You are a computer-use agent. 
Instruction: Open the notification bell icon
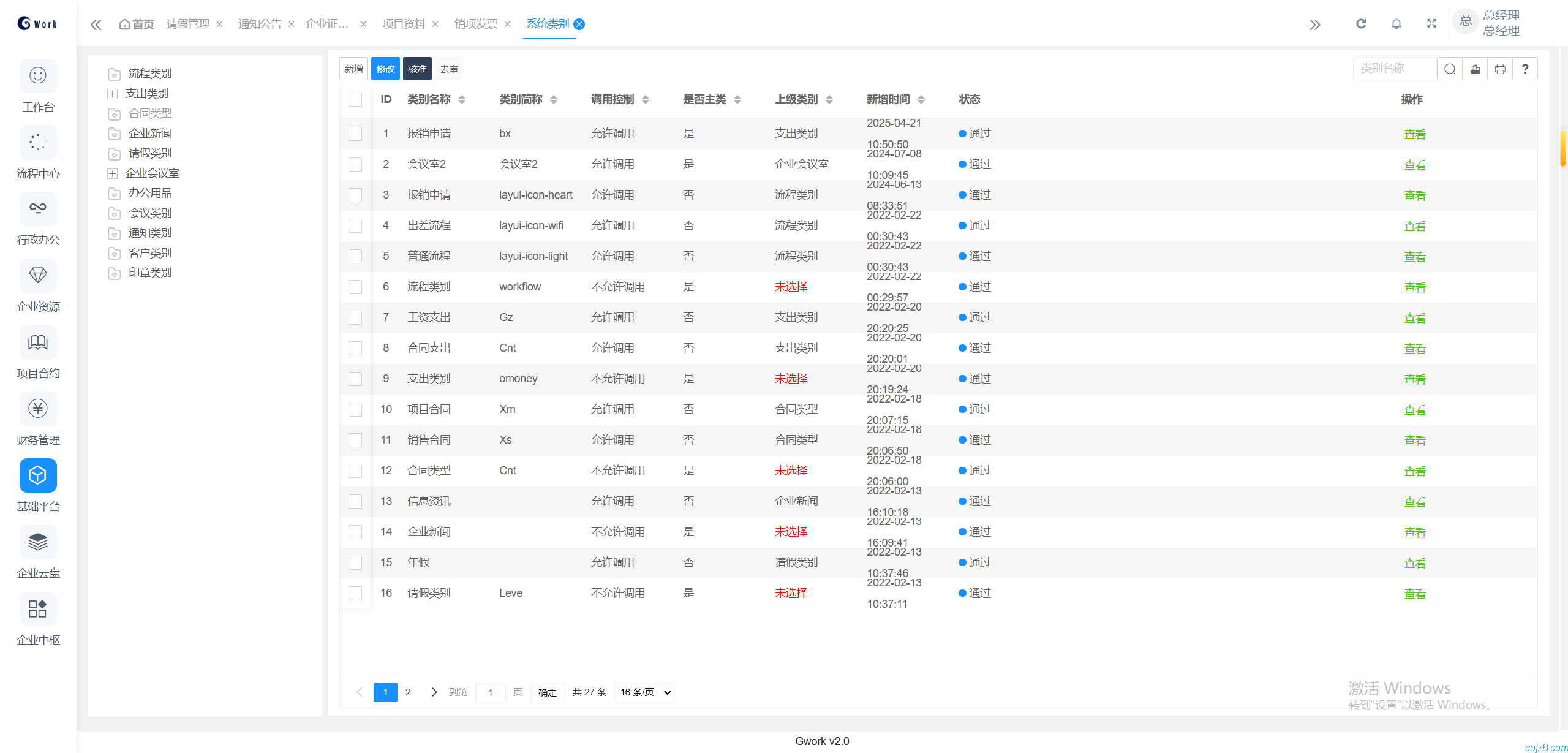point(1396,24)
